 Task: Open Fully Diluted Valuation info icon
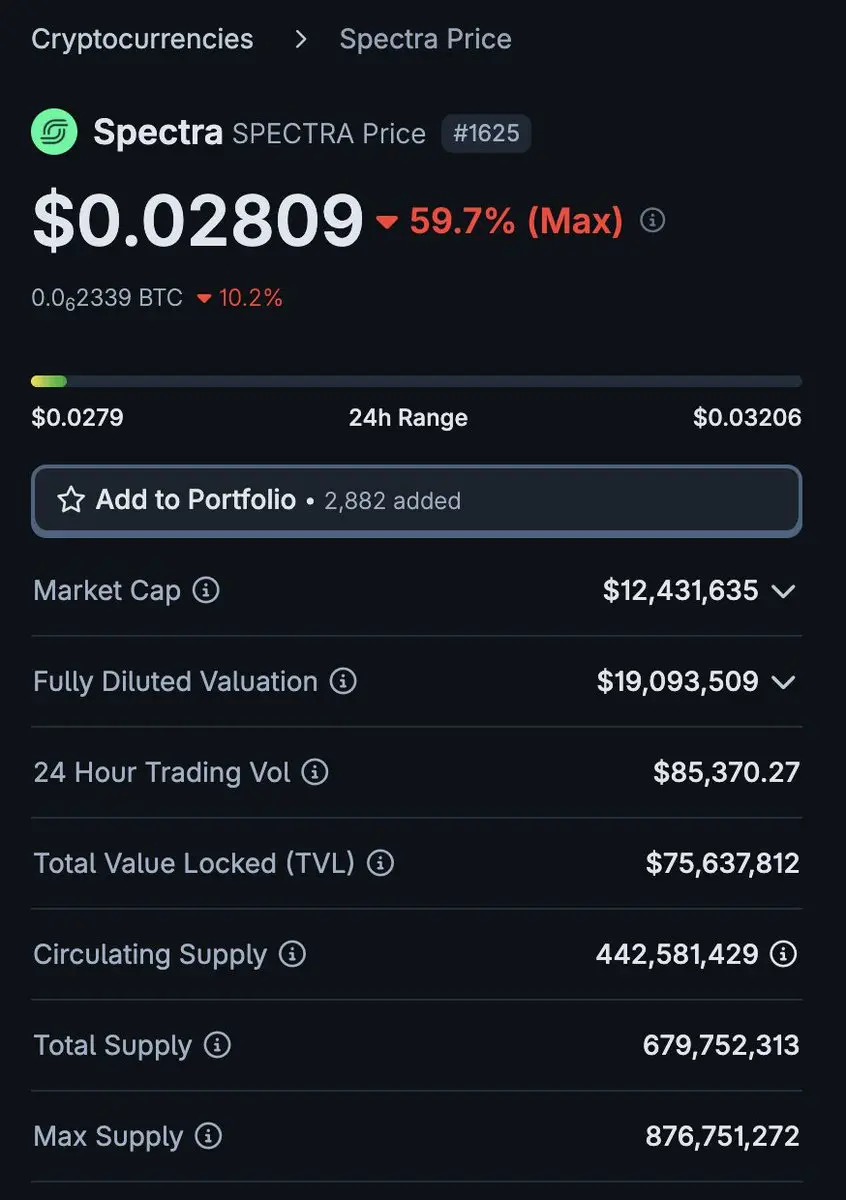[343, 681]
